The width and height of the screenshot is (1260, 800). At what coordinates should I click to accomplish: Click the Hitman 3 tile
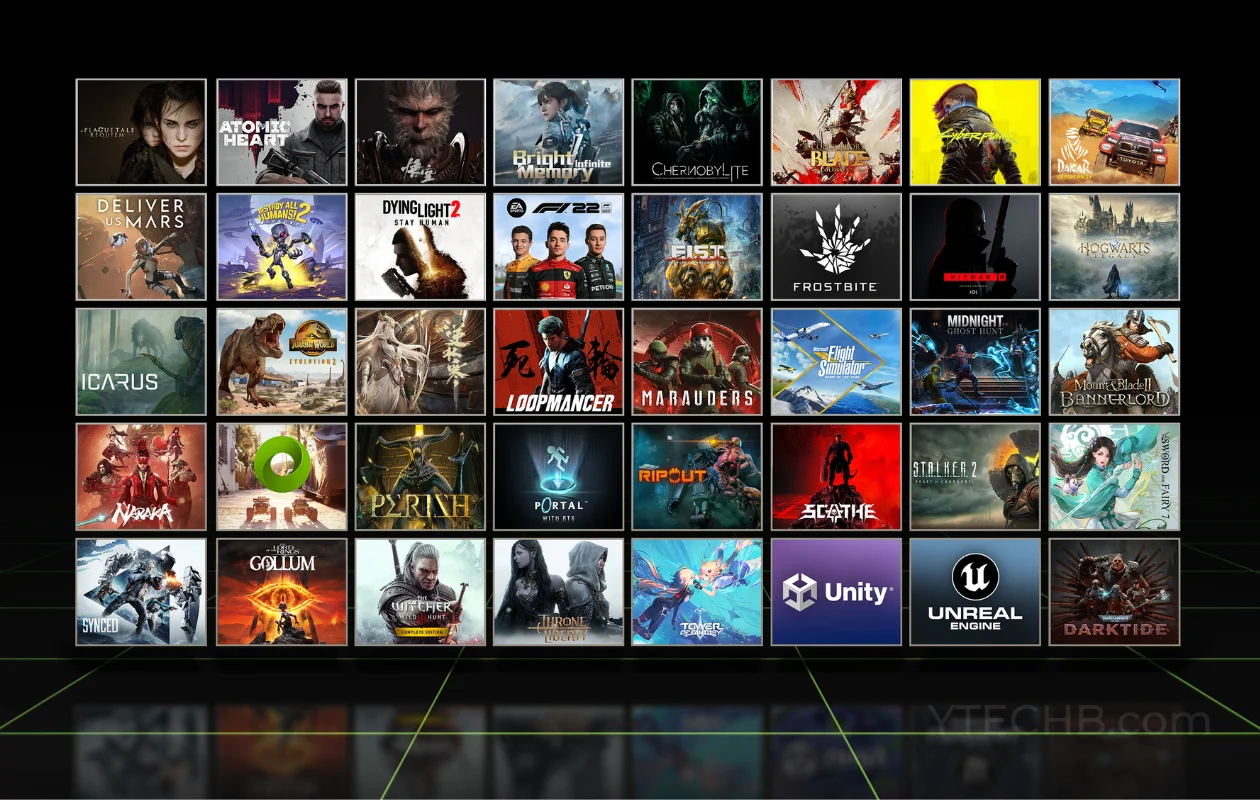(975, 247)
